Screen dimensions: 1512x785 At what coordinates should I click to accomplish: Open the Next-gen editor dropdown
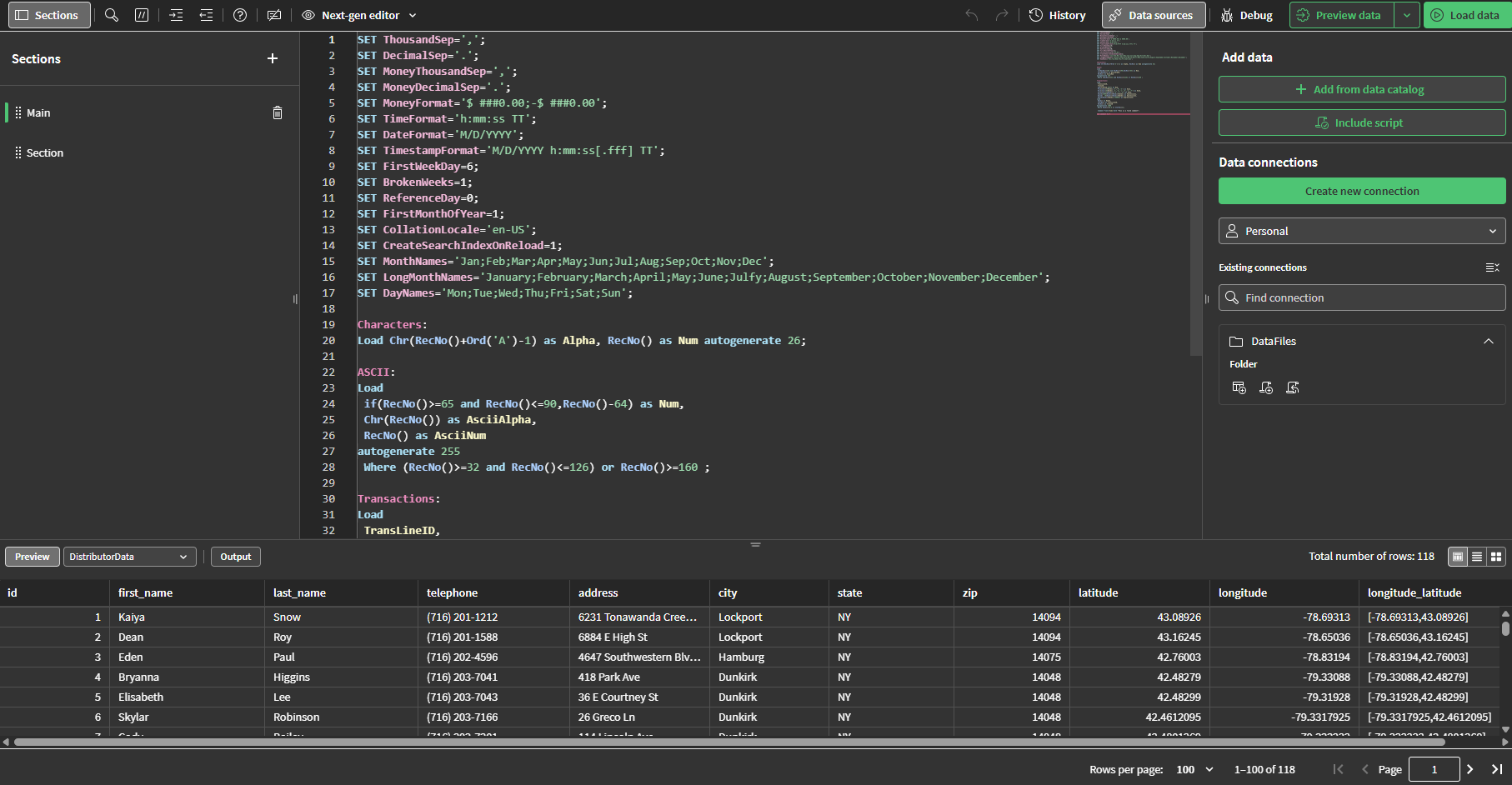(x=359, y=15)
